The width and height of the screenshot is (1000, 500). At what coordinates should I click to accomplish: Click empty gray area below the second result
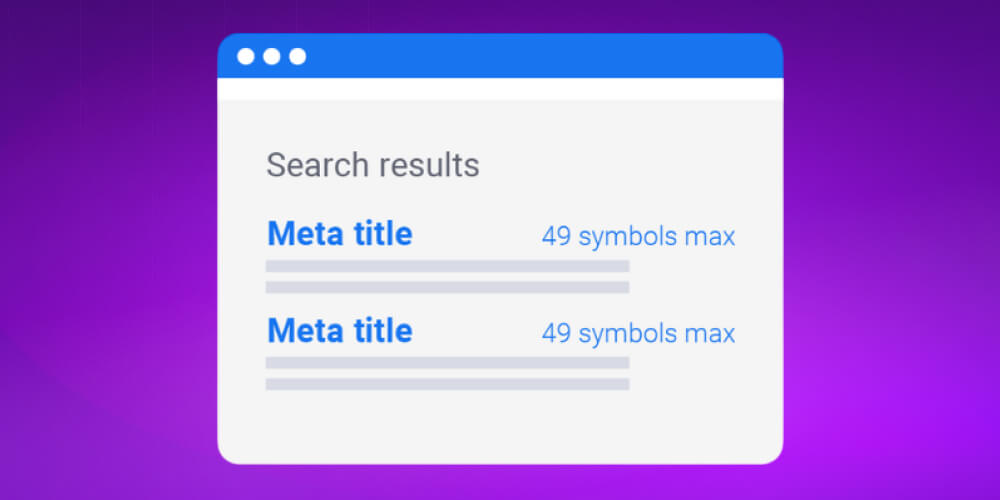[500, 425]
